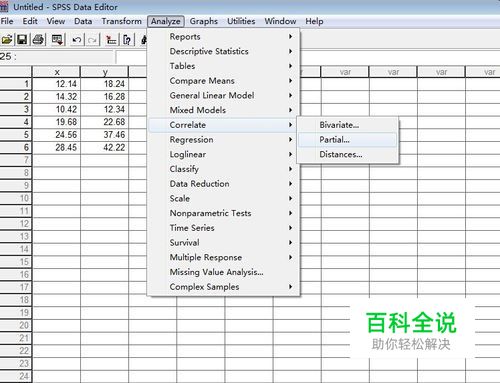Select Partial... in the Correlate submenu
Viewport: 500px width, 383px height.
click(x=348, y=140)
